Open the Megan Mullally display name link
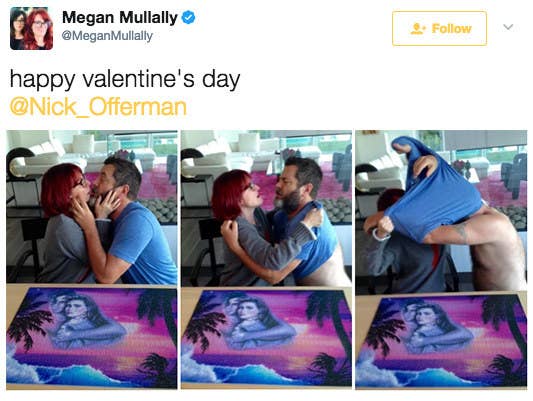This screenshot has height=401, width=533. click(120, 17)
